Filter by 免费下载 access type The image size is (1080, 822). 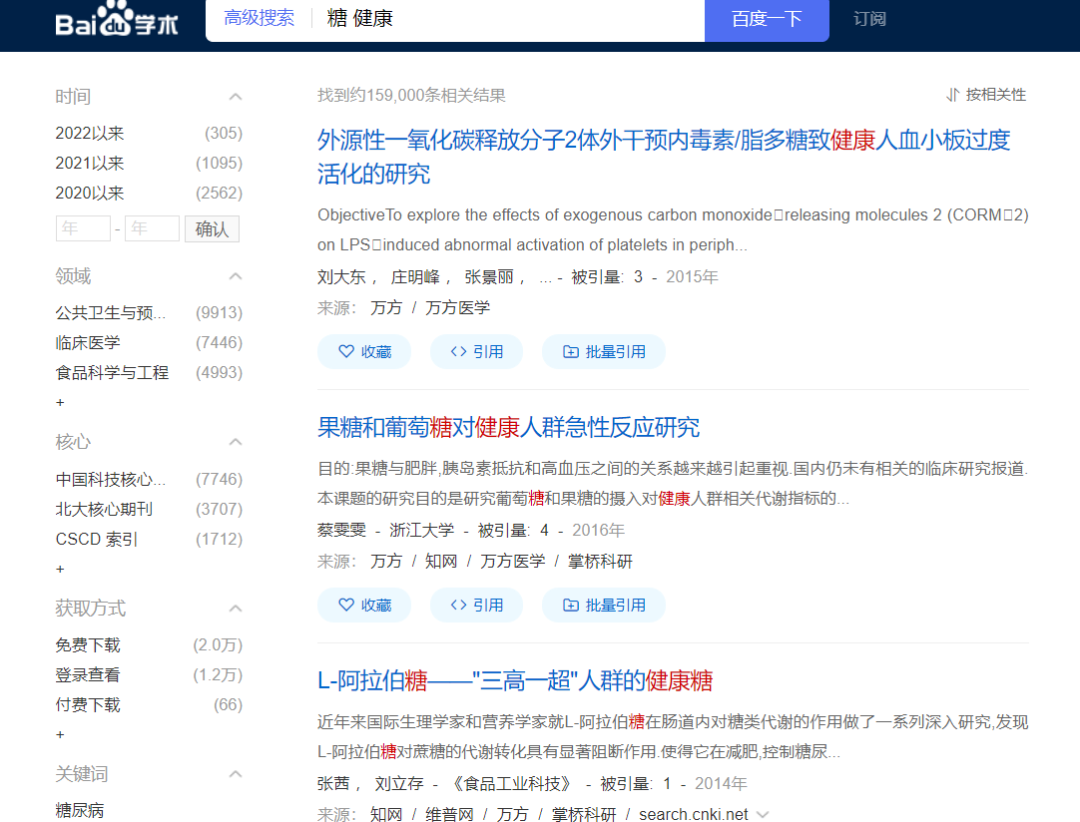pyautogui.click(x=88, y=645)
